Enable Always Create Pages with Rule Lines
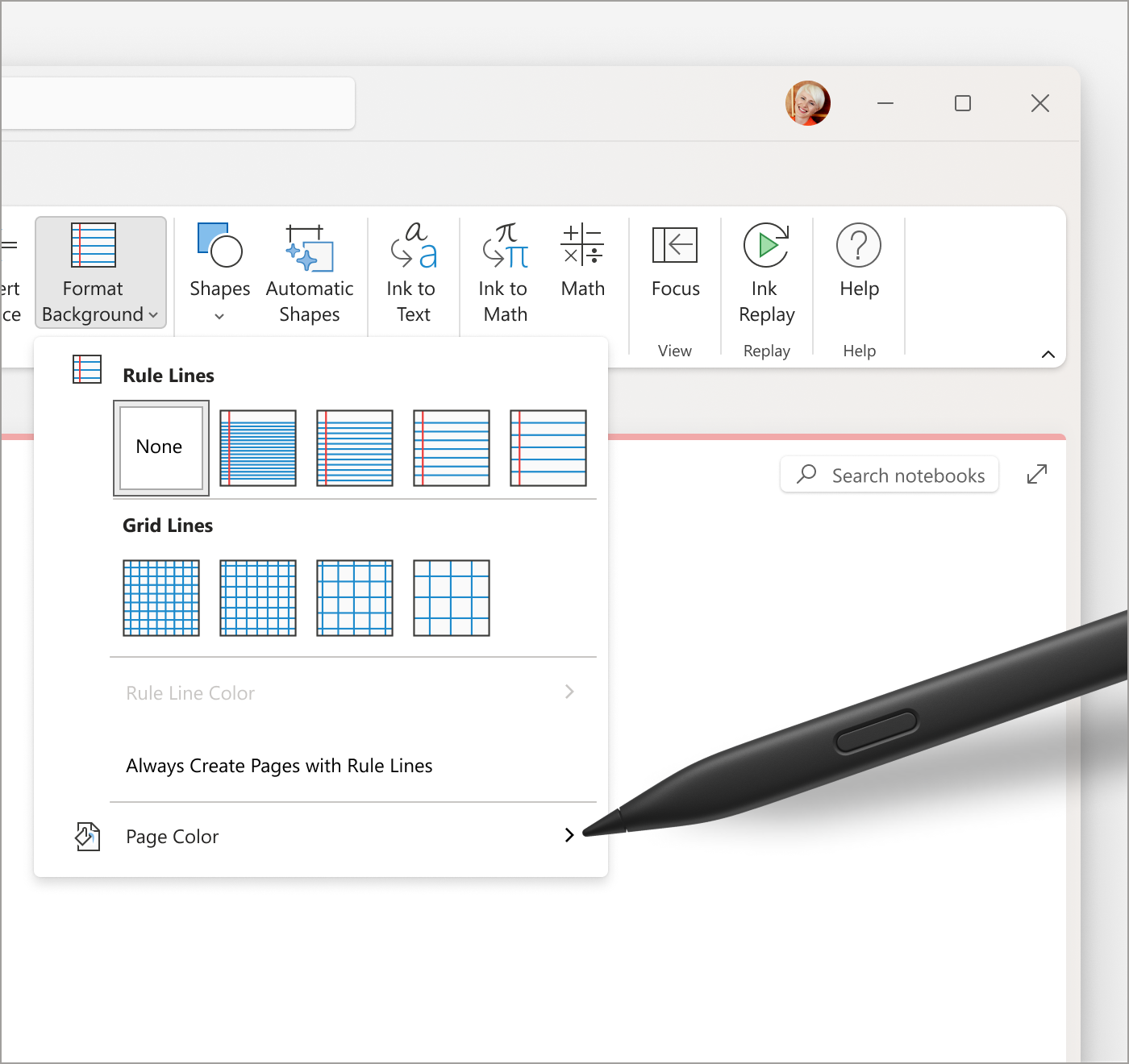1129x1064 pixels. pos(279,766)
